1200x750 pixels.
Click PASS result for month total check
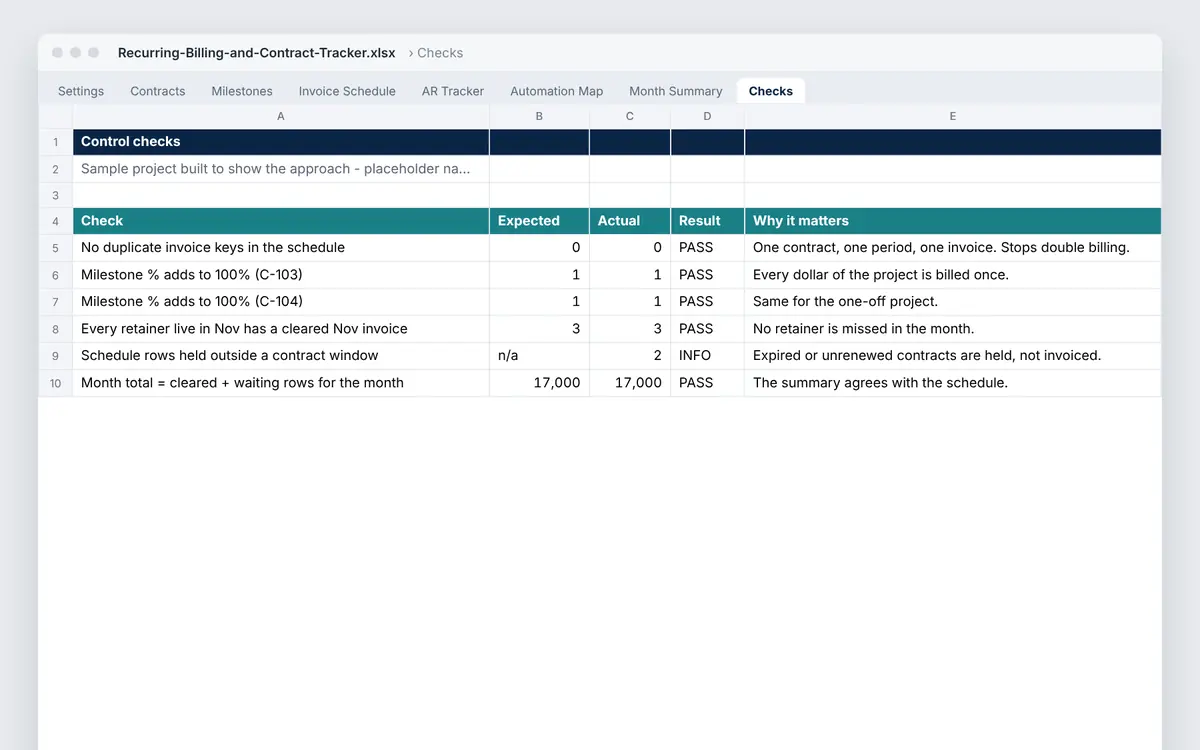click(x=708, y=383)
